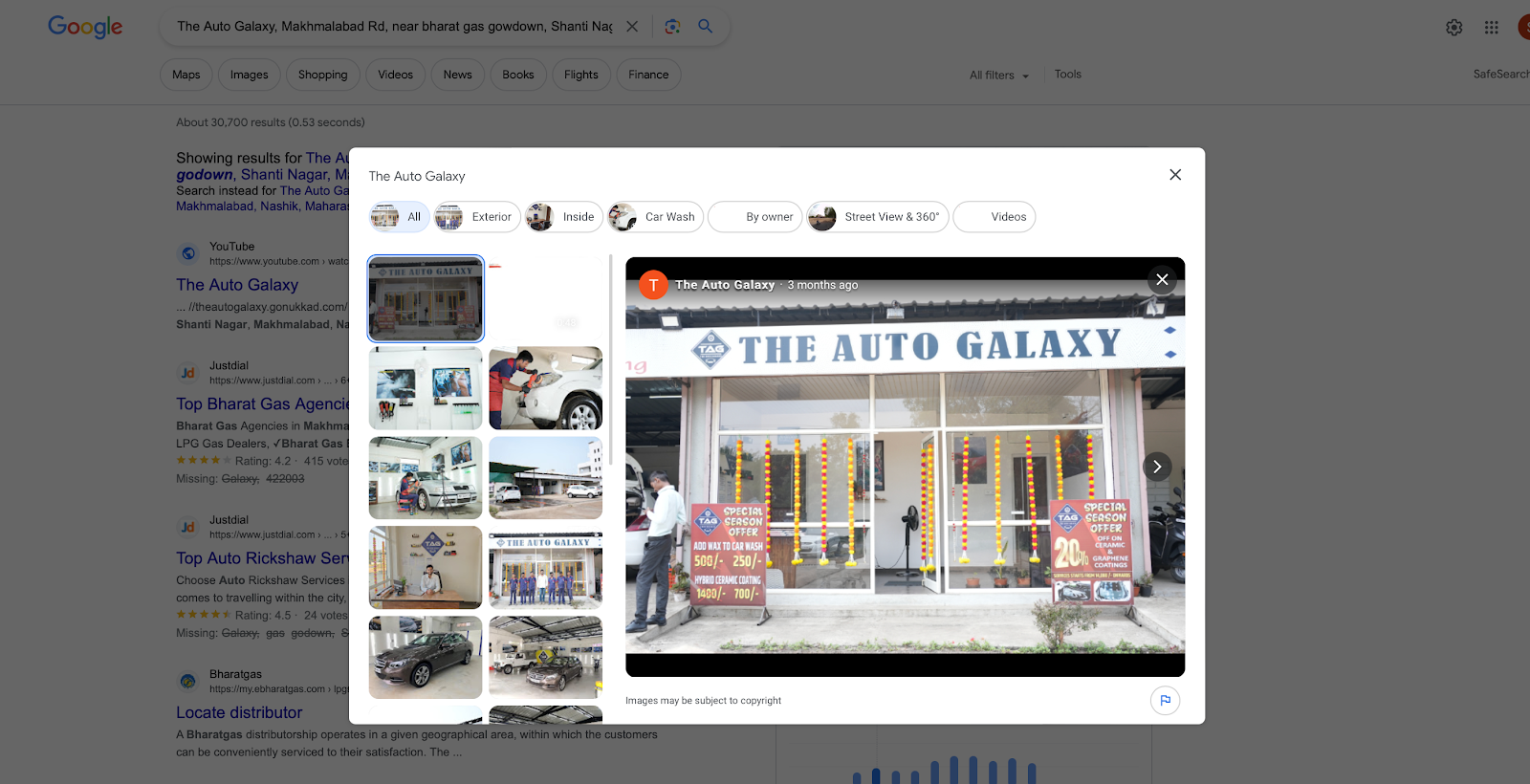Click the thumbnail list scrollbar
The image size is (1530, 784).
[610, 360]
